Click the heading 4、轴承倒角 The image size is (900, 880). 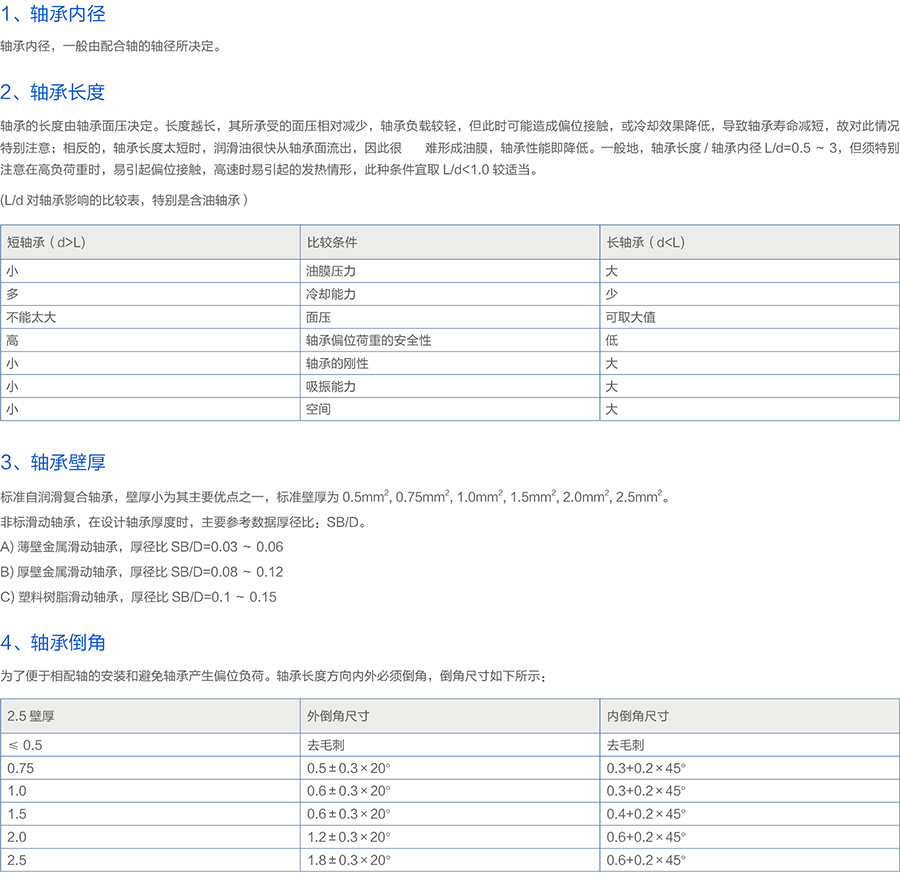pos(53,642)
